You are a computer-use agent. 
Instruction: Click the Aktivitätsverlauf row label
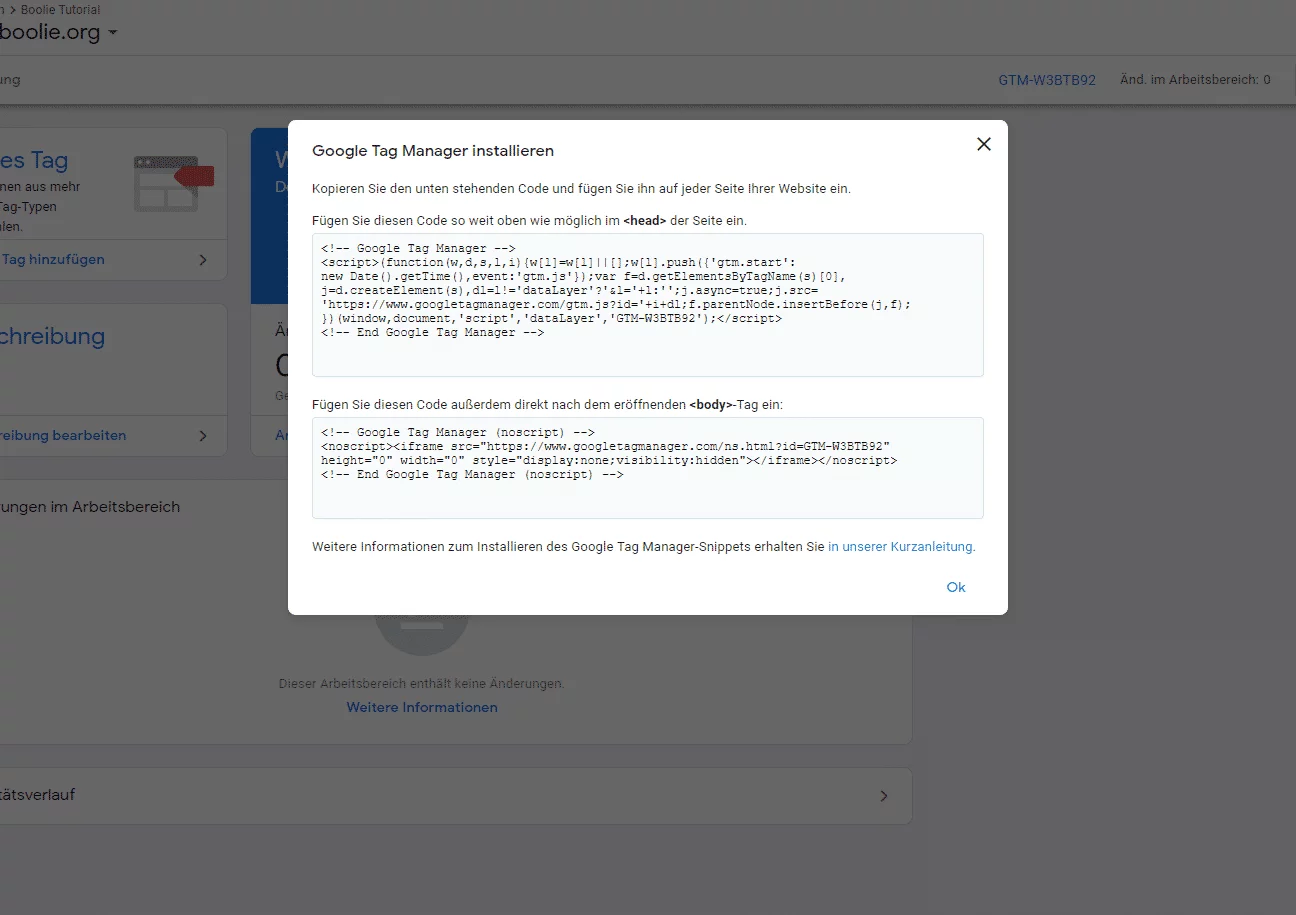coord(38,795)
